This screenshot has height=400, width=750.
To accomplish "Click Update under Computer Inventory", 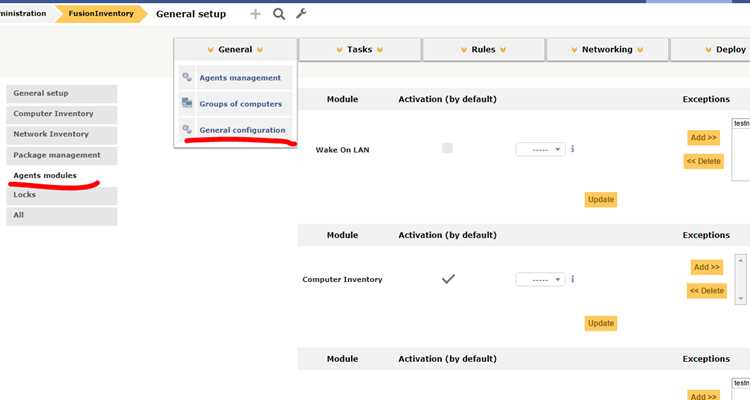I will pos(601,323).
